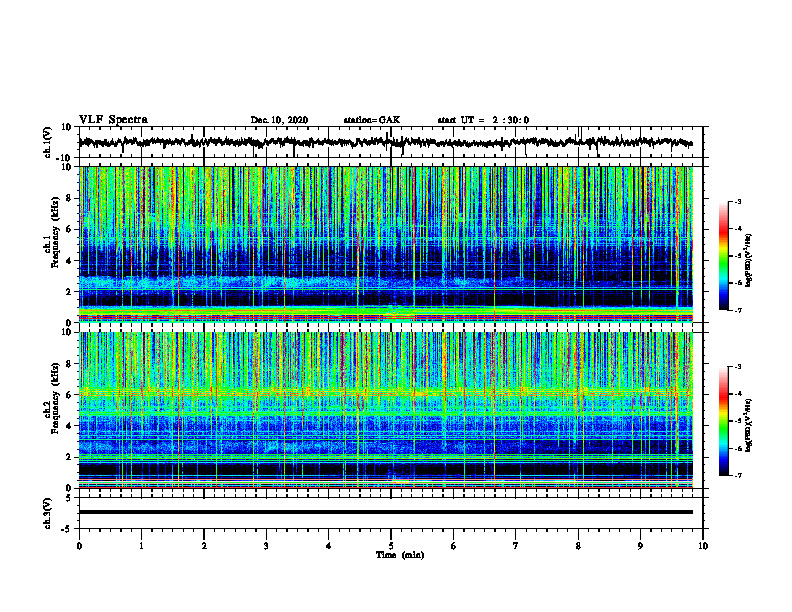Click the "-7" label on ch.2 colorbar
The height and width of the screenshot is (612, 792).
coord(737,475)
